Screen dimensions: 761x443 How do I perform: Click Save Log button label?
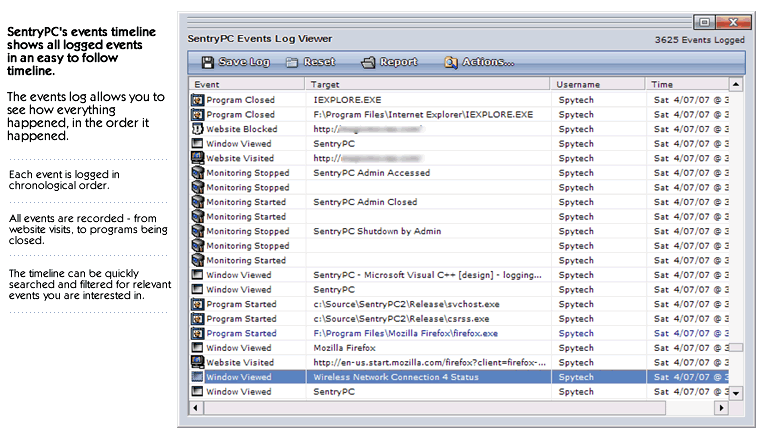pos(244,62)
